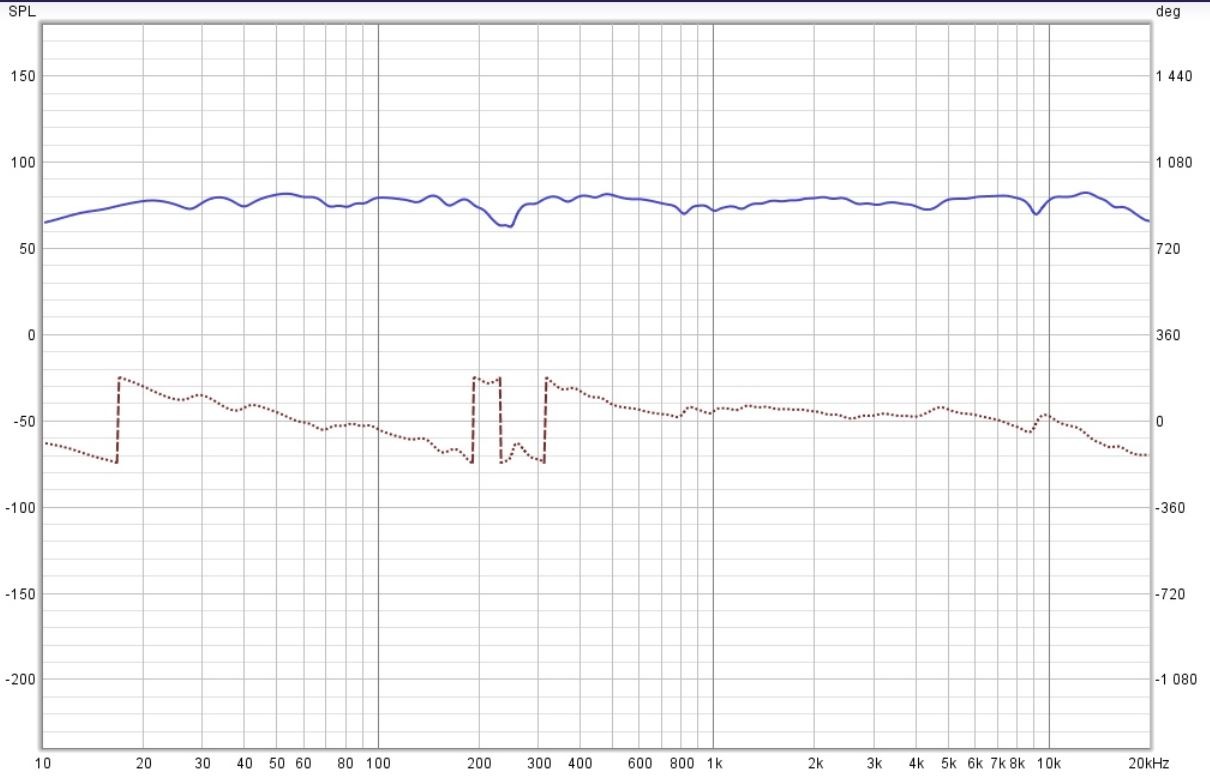The image size is (1210, 781).
Task: Choose the 10k frequency axis label
Action: pyautogui.click(x=1049, y=764)
